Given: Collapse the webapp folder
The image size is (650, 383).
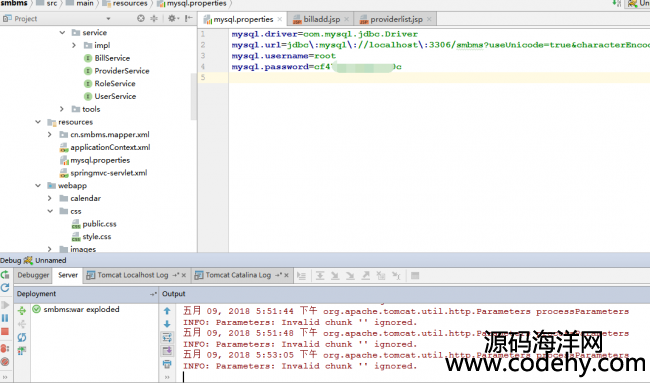Looking at the screenshot, I should pos(38,186).
